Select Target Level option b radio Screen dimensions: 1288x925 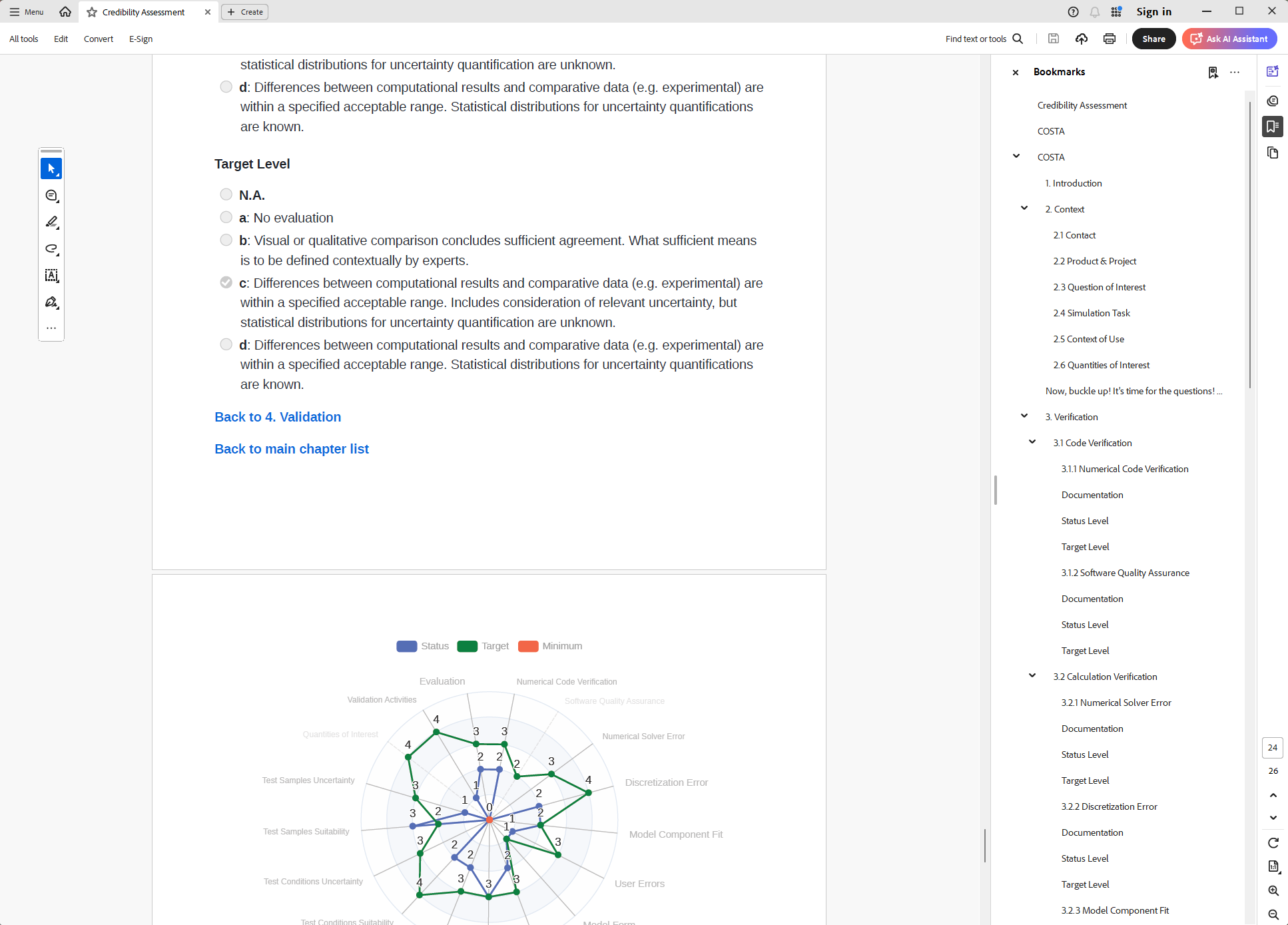[x=226, y=240]
